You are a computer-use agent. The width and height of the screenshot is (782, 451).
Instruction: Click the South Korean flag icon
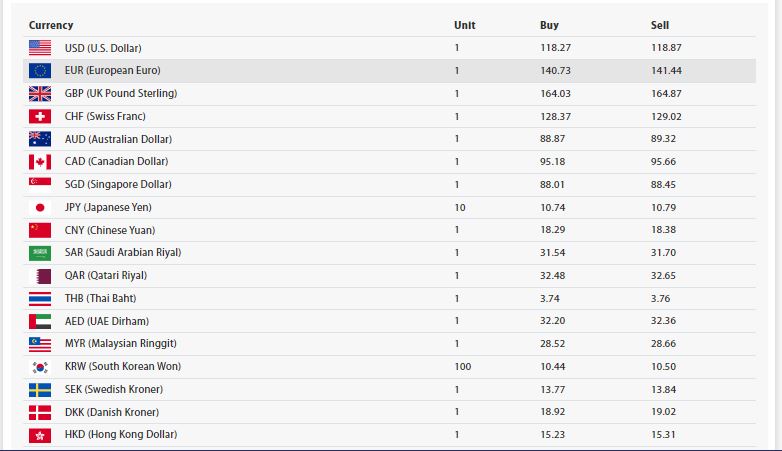point(40,367)
